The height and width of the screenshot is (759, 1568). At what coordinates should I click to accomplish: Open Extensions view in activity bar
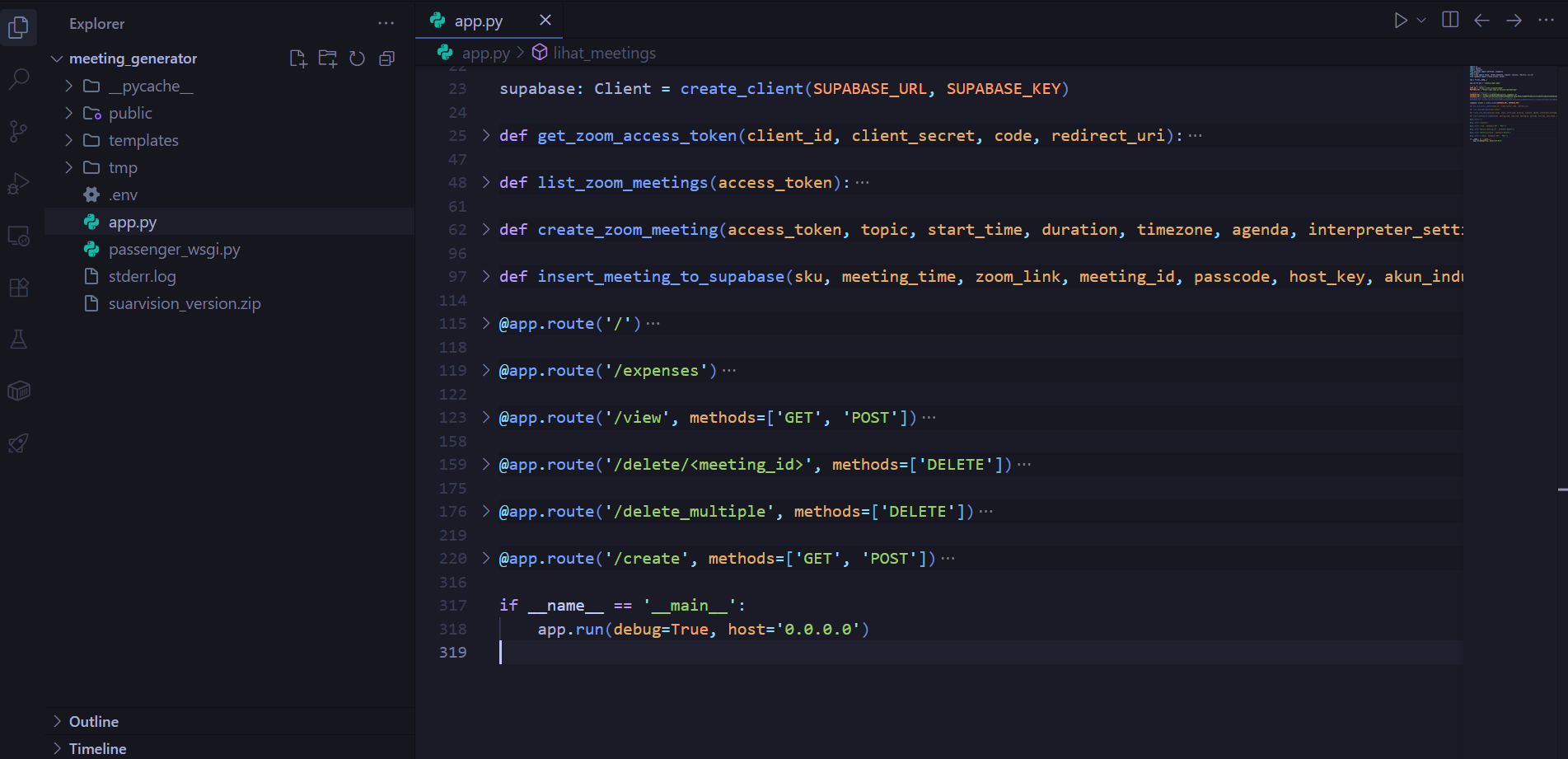[x=18, y=288]
